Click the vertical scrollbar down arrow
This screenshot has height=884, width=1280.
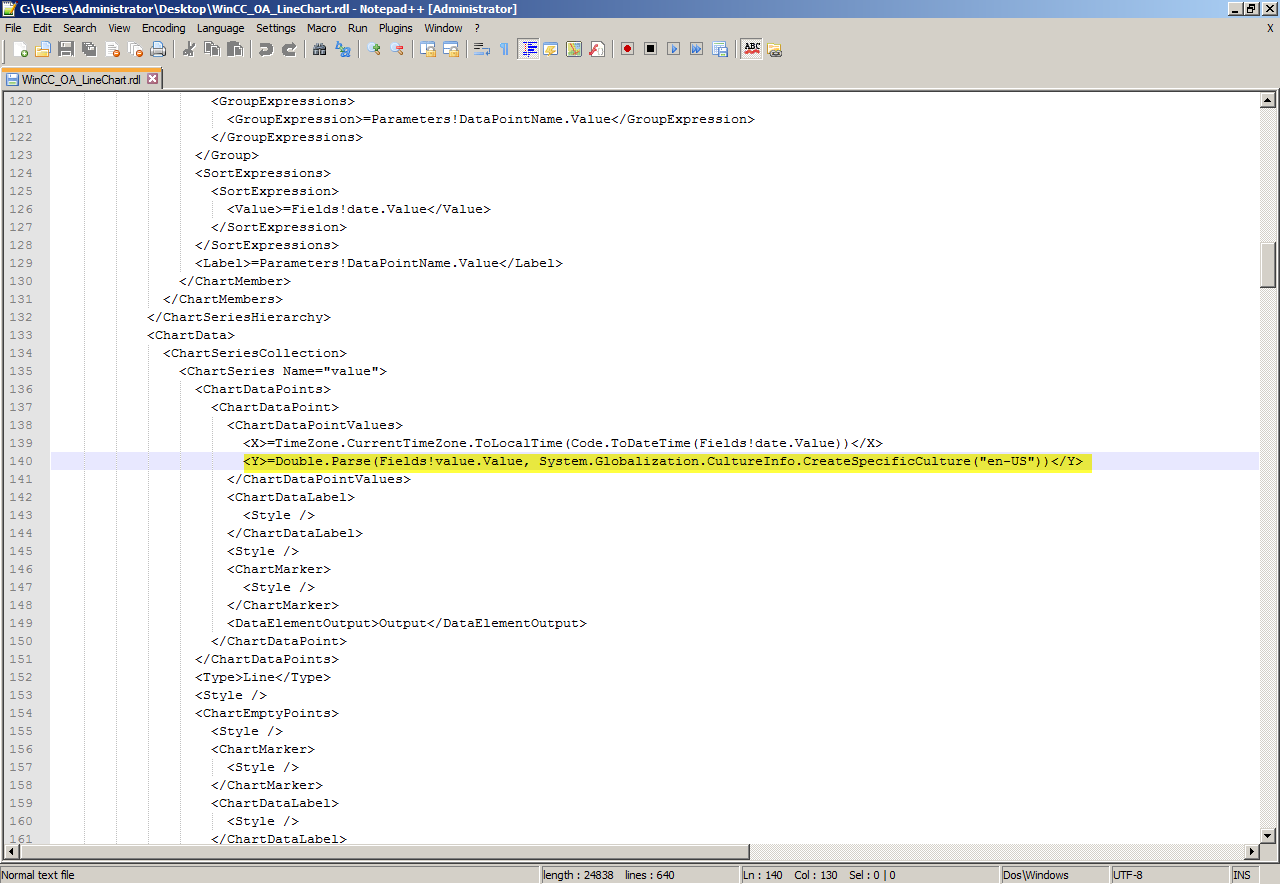(x=1267, y=836)
